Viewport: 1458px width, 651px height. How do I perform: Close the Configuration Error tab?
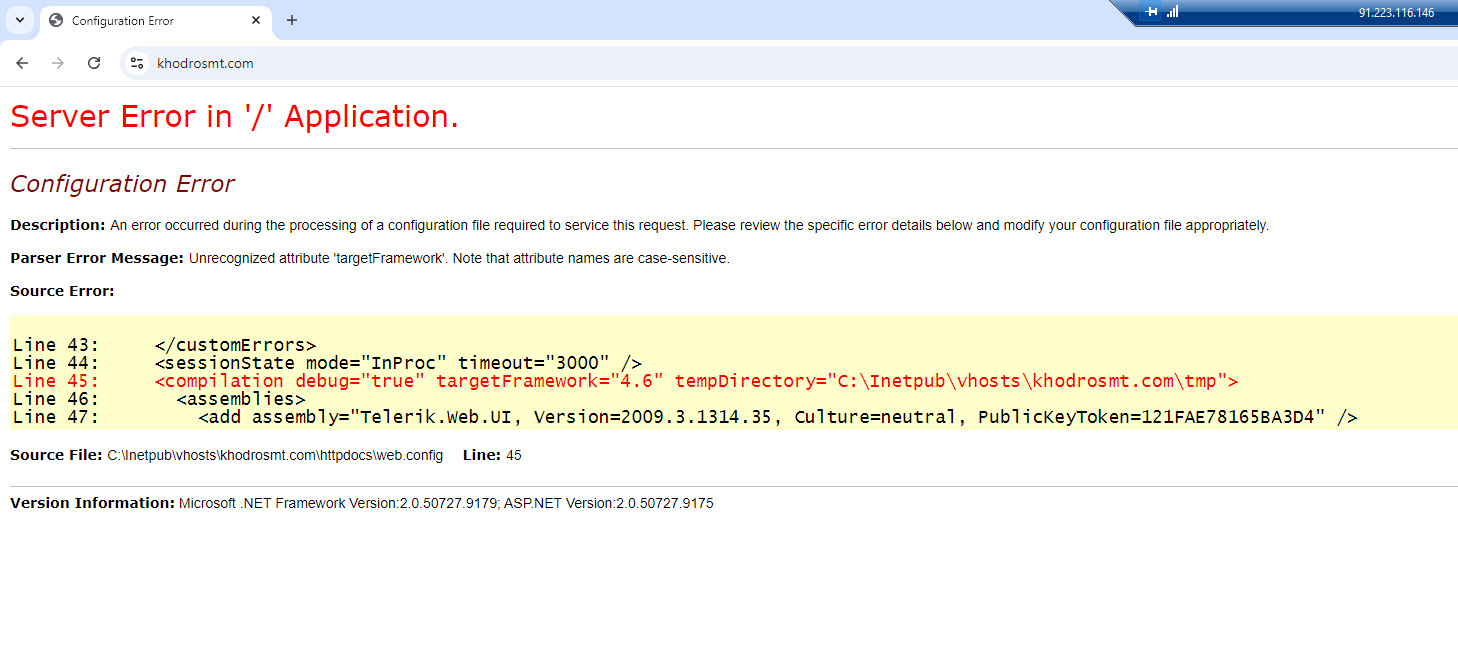point(256,20)
